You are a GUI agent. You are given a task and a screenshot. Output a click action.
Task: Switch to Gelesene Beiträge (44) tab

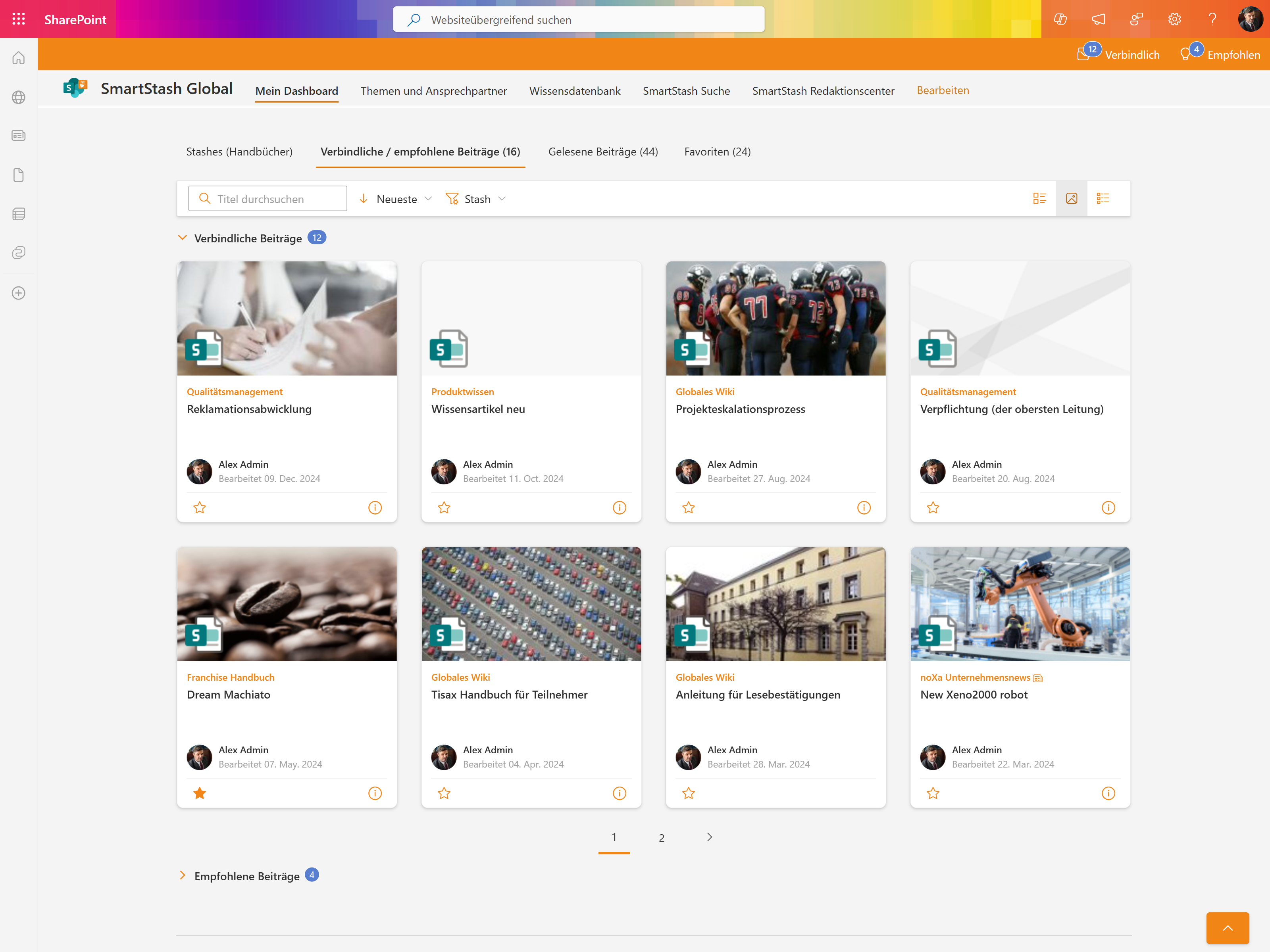point(603,152)
